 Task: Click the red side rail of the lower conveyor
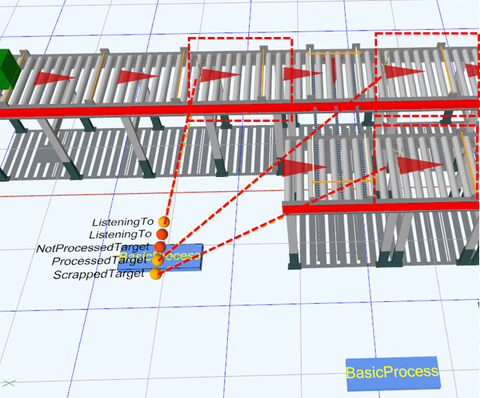coord(381,207)
